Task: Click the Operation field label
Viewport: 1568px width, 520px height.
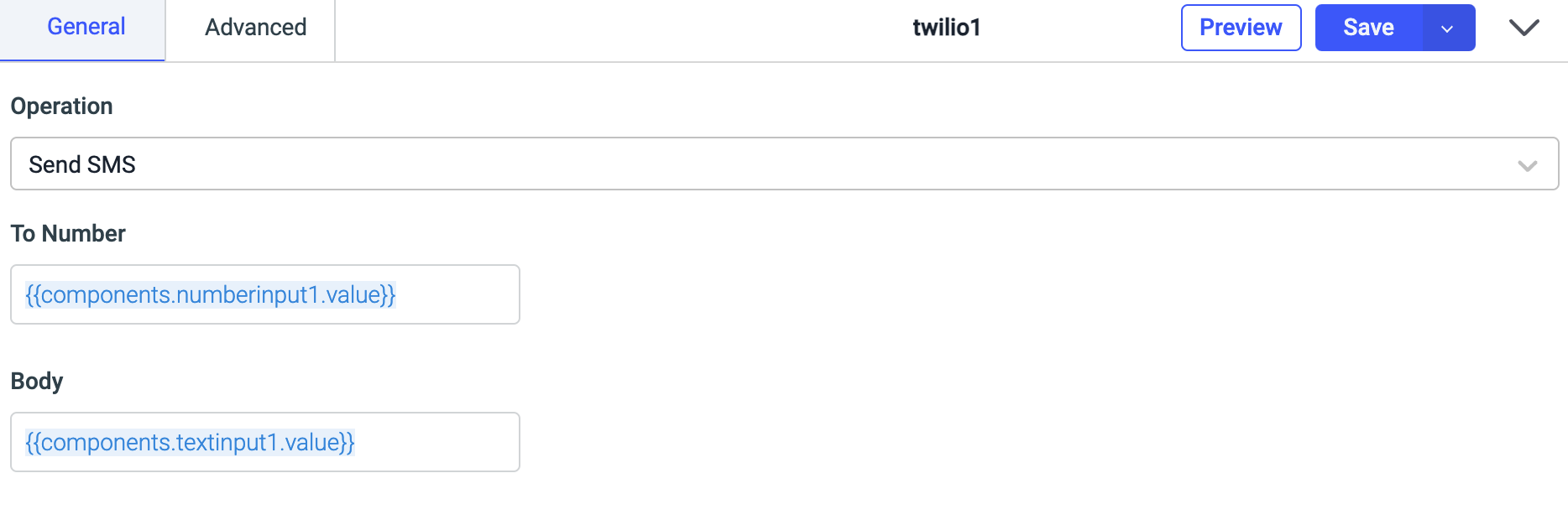Action: (x=61, y=107)
